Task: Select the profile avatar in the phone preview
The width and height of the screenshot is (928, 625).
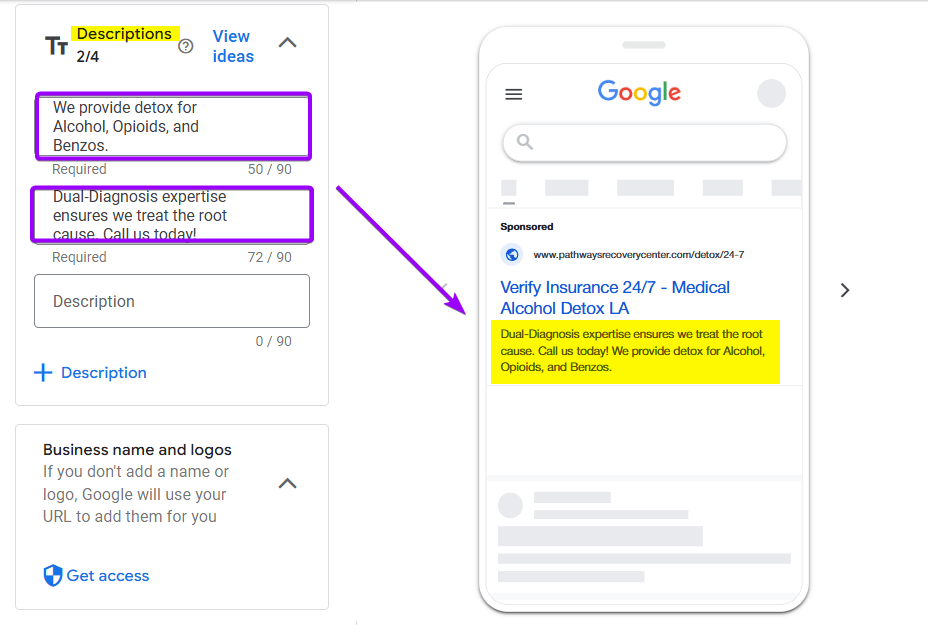Action: pos(771,92)
